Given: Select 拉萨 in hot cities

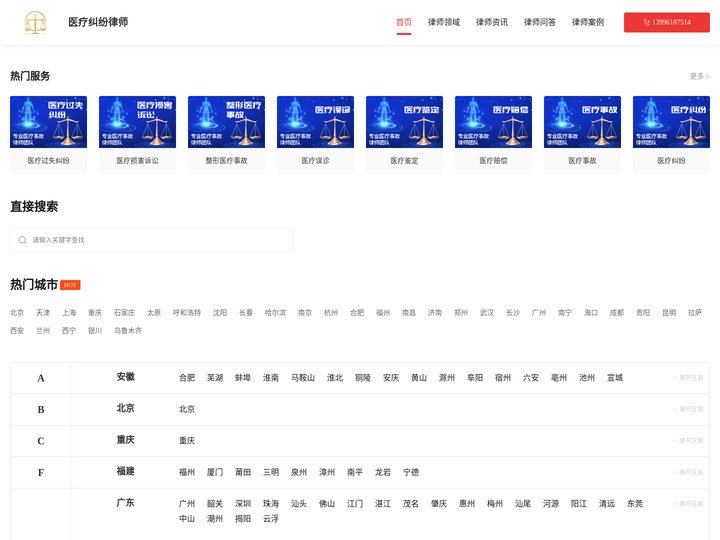Looking at the screenshot, I should coord(695,313).
